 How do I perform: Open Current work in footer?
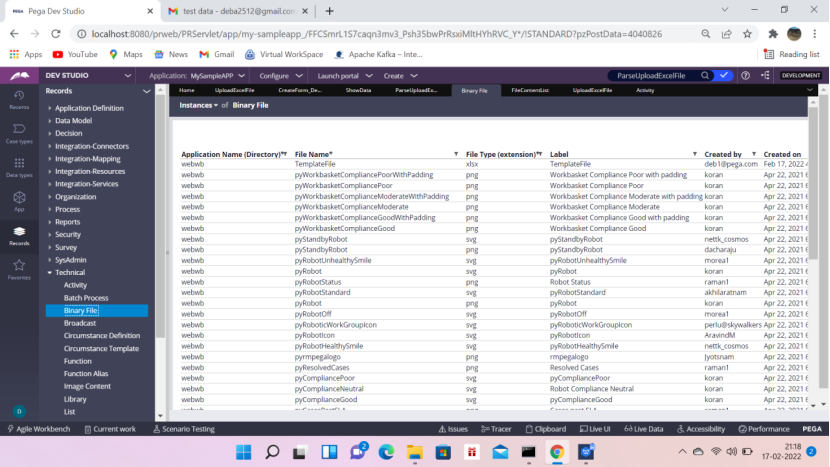pyautogui.click(x=110, y=429)
